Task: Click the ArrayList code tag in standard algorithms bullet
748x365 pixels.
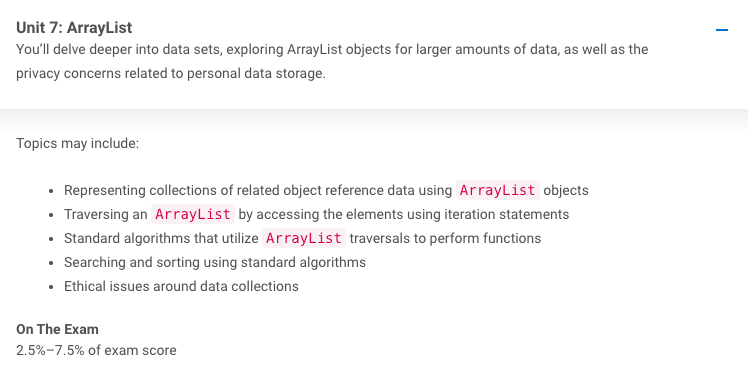Action: pyautogui.click(x=303, y=238)
